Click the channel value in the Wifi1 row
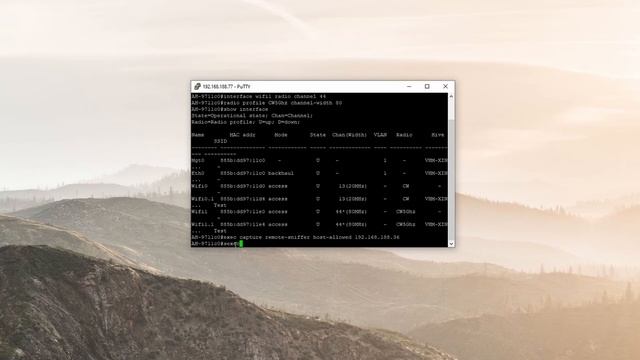The image size is (640, 360). click(x=351, y=212)
